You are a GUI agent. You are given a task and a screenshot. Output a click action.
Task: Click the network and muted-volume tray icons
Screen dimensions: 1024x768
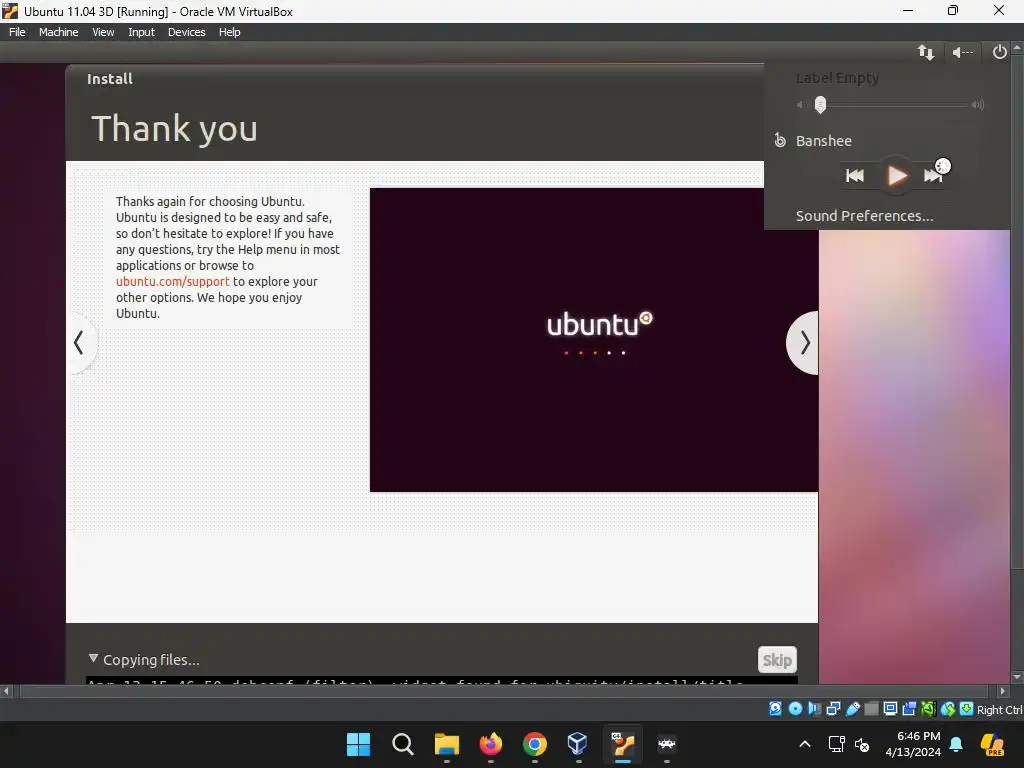848,744
